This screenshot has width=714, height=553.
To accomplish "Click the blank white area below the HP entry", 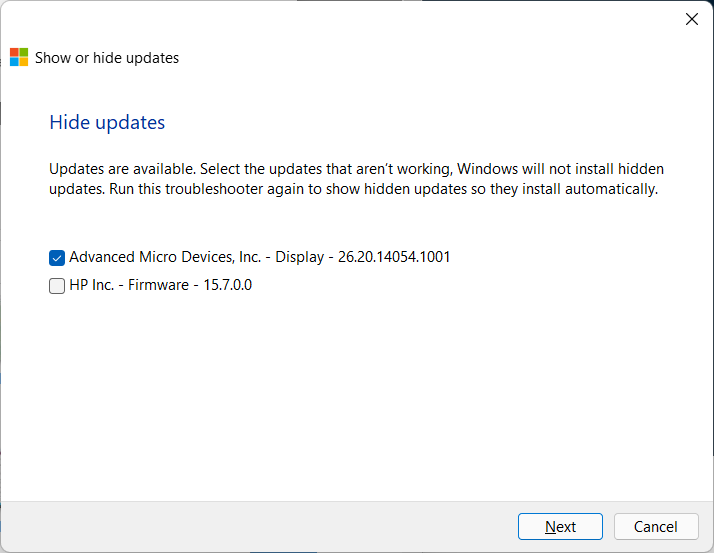I will [350, 400].
